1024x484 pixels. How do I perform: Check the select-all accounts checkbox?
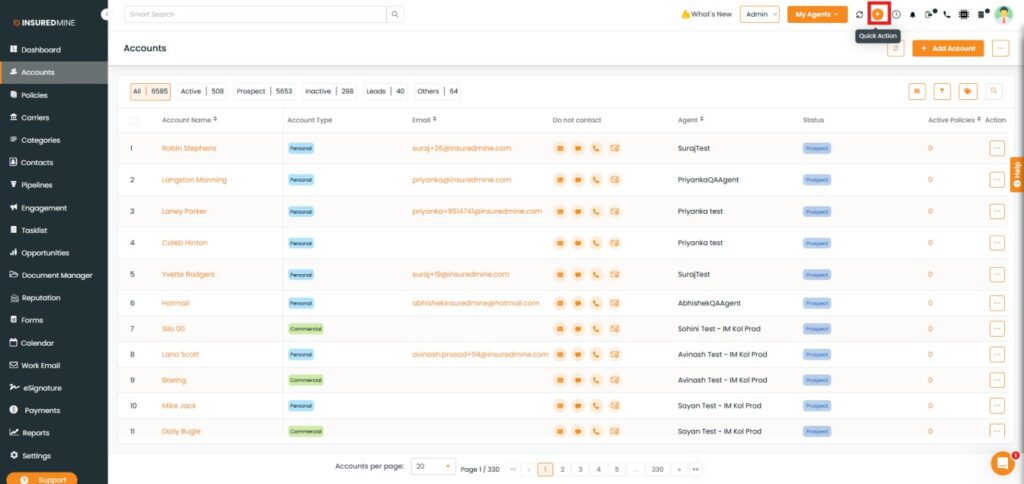(x=135, y=120)
